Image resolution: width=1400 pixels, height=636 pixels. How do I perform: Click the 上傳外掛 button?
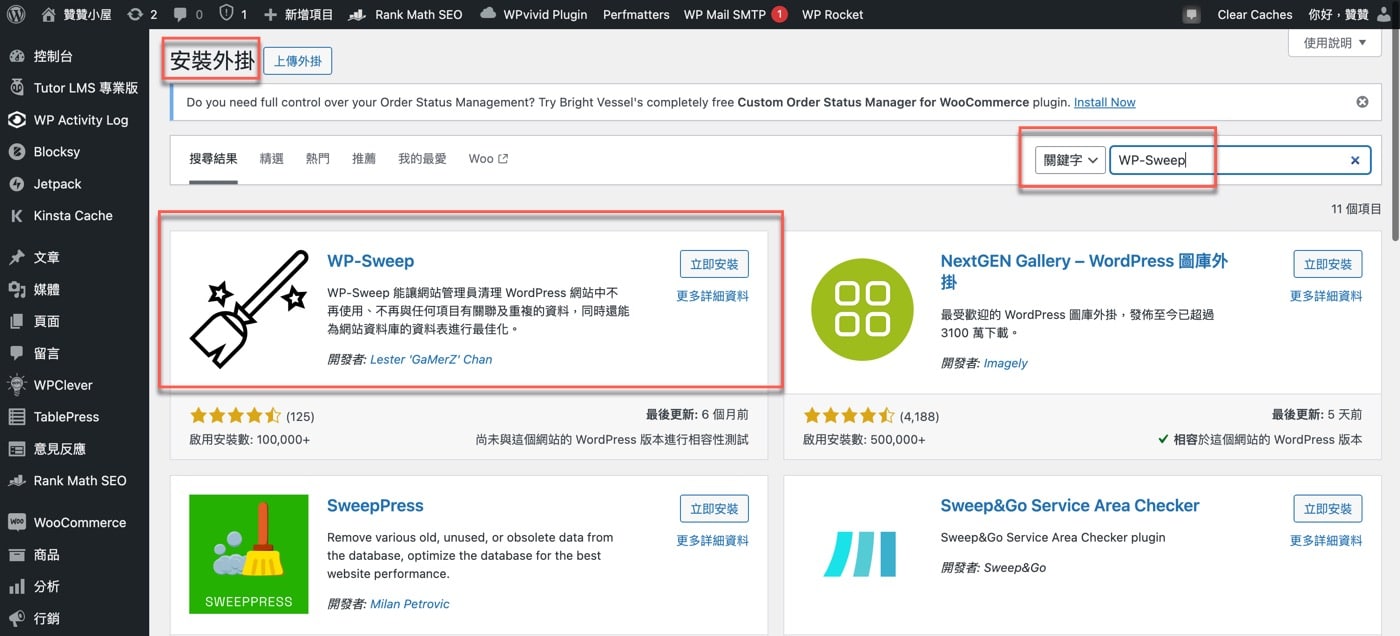click(298, 61)
